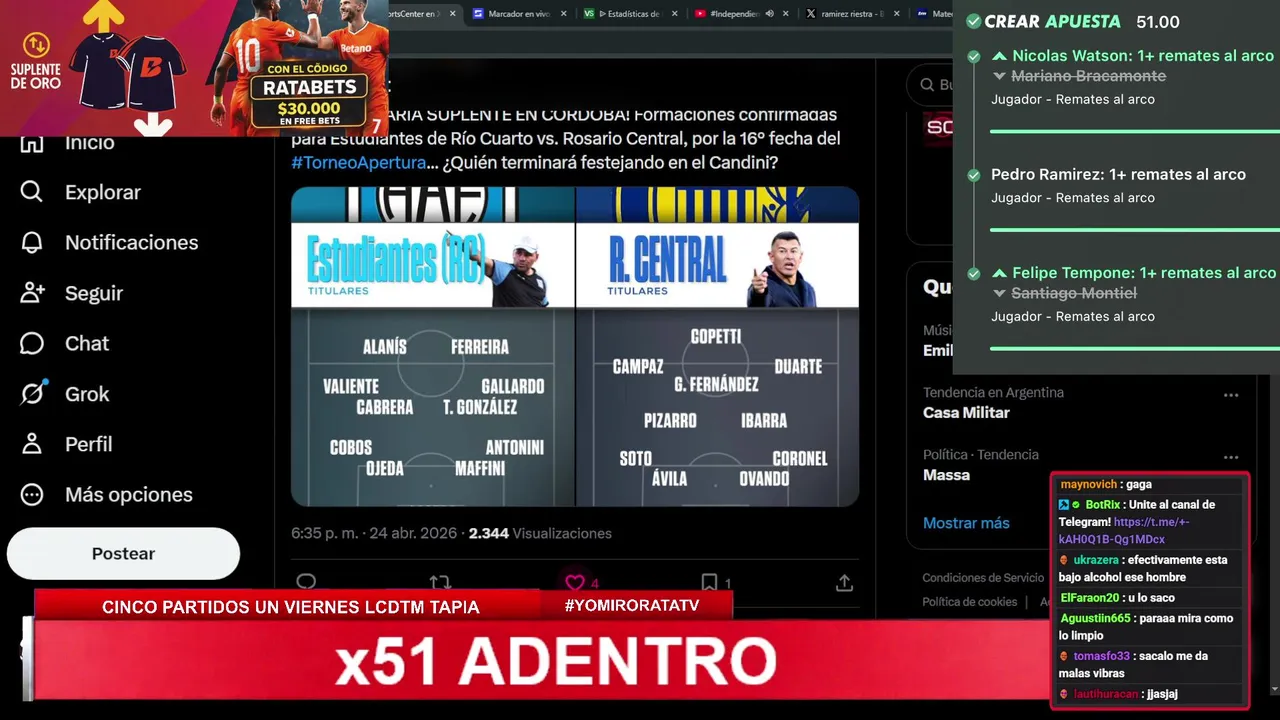Click the #TorneoApertura hashtag link
Screen dimensions: 1280x720
click(x=359, y=162)
